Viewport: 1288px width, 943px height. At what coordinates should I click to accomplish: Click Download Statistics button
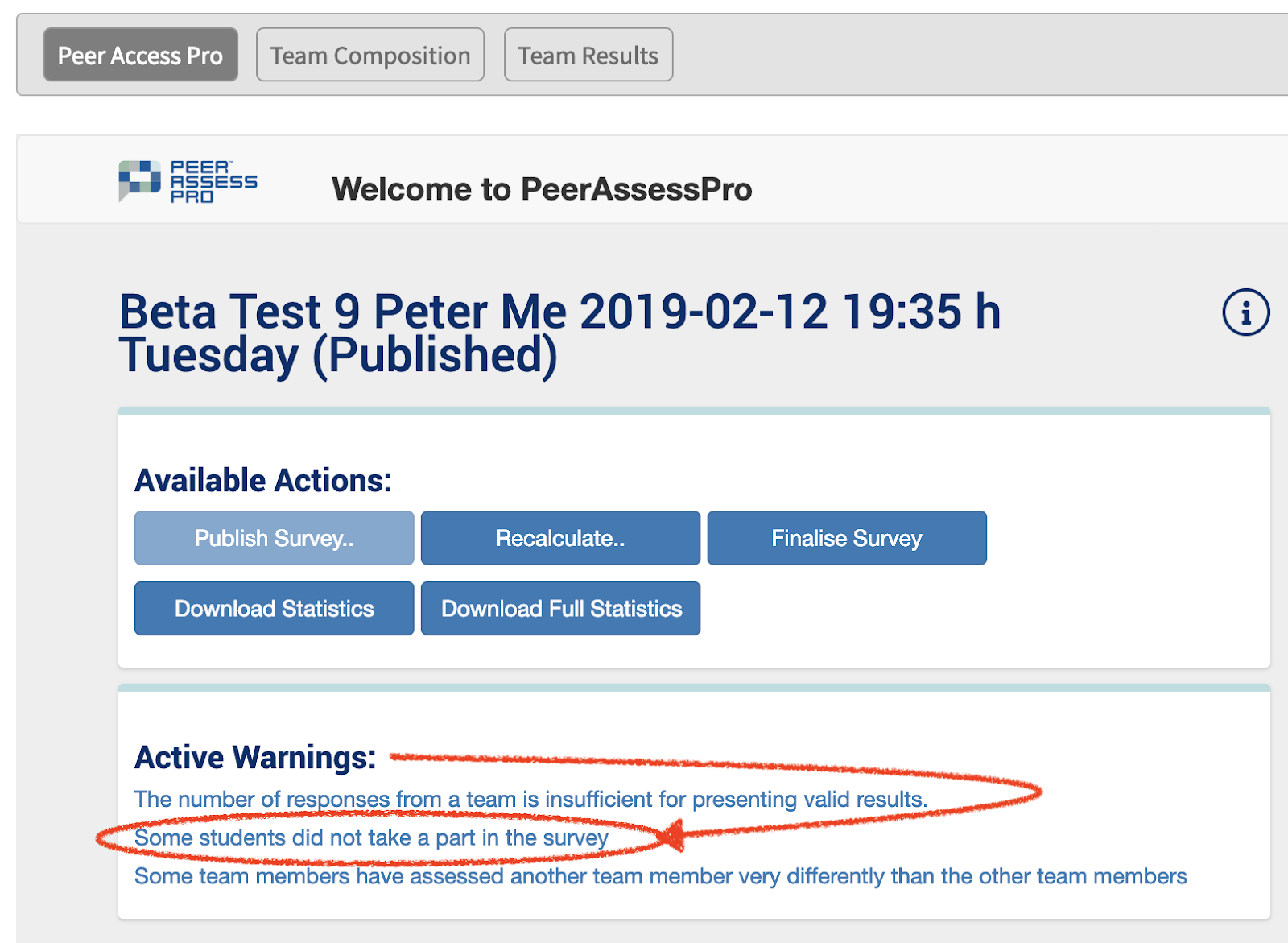(275, 609)
